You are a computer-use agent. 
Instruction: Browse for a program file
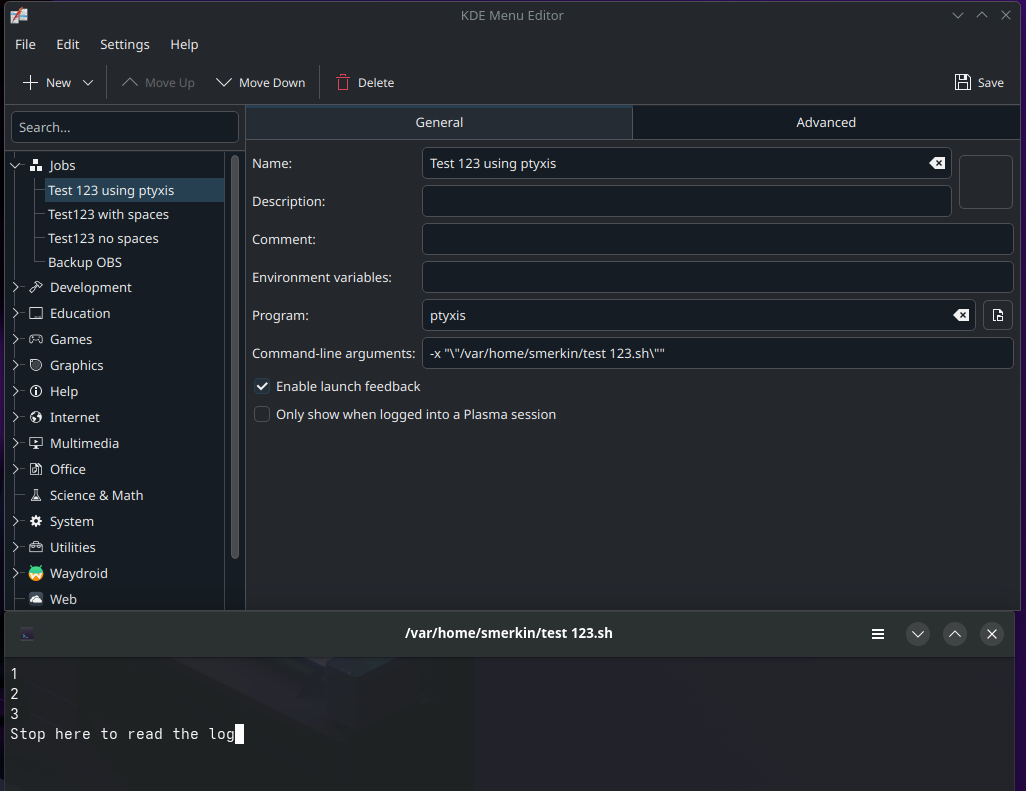coord(997,315)
